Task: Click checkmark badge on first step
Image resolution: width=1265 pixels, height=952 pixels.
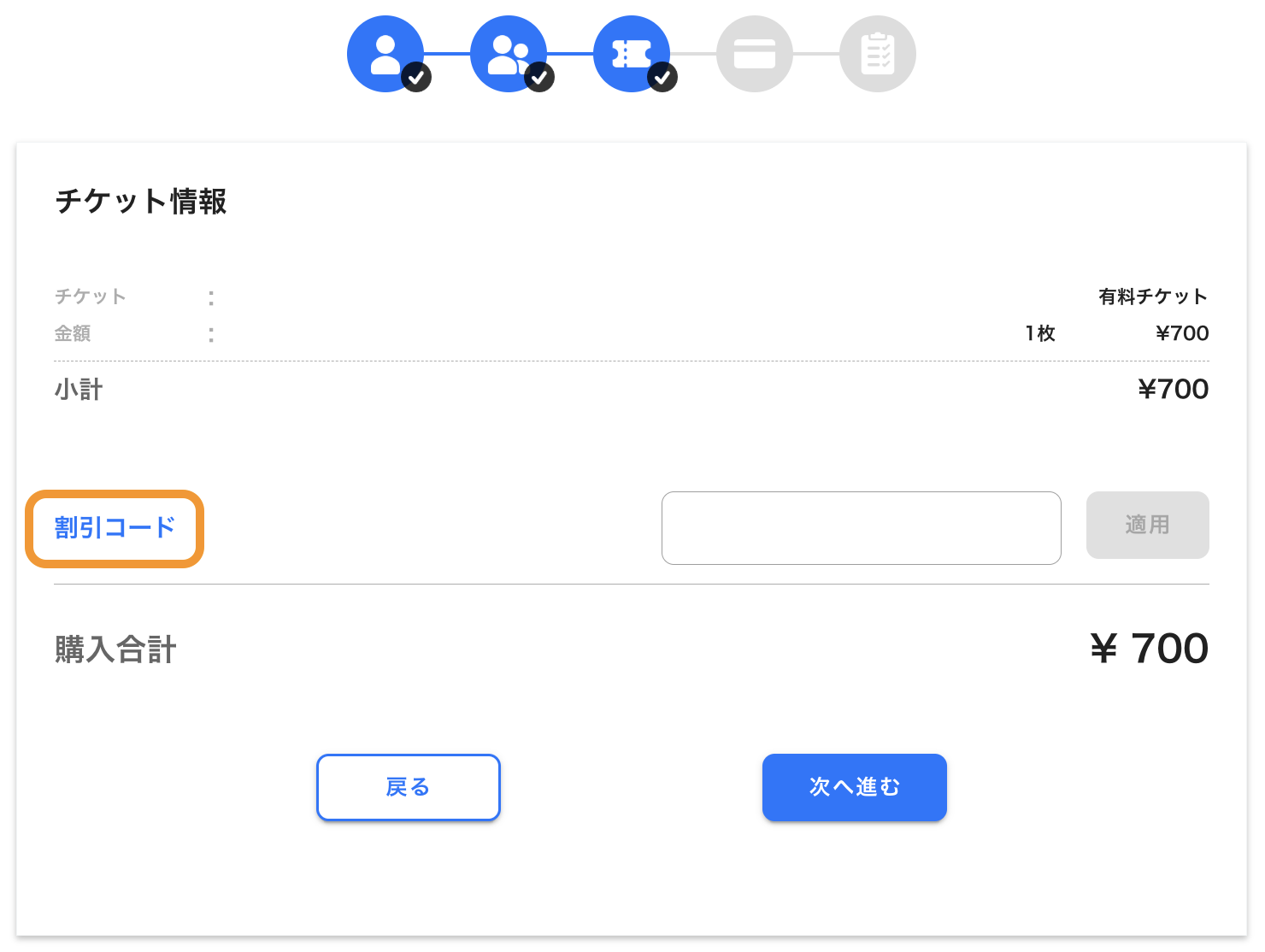Action: pos(416,77)
